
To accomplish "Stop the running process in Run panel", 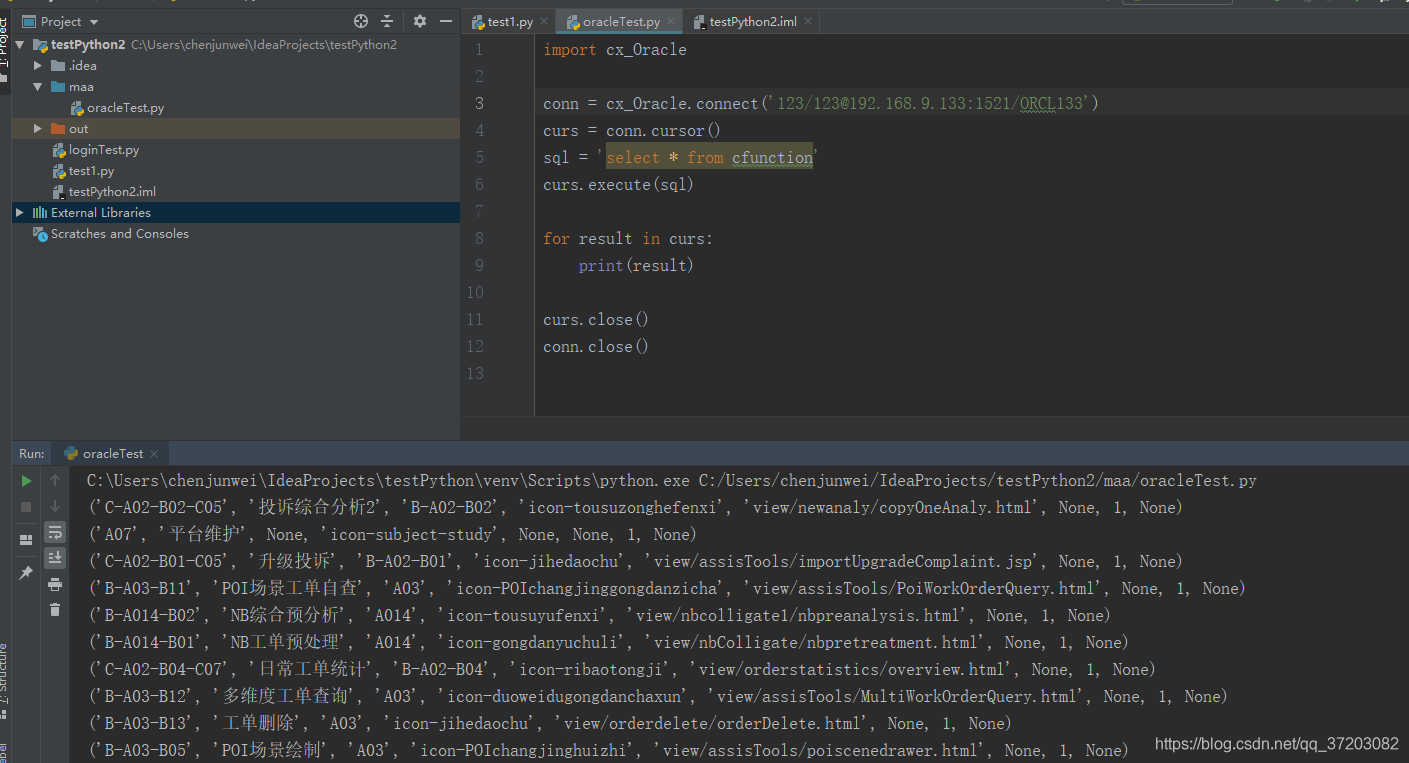I will pos(25,507).
